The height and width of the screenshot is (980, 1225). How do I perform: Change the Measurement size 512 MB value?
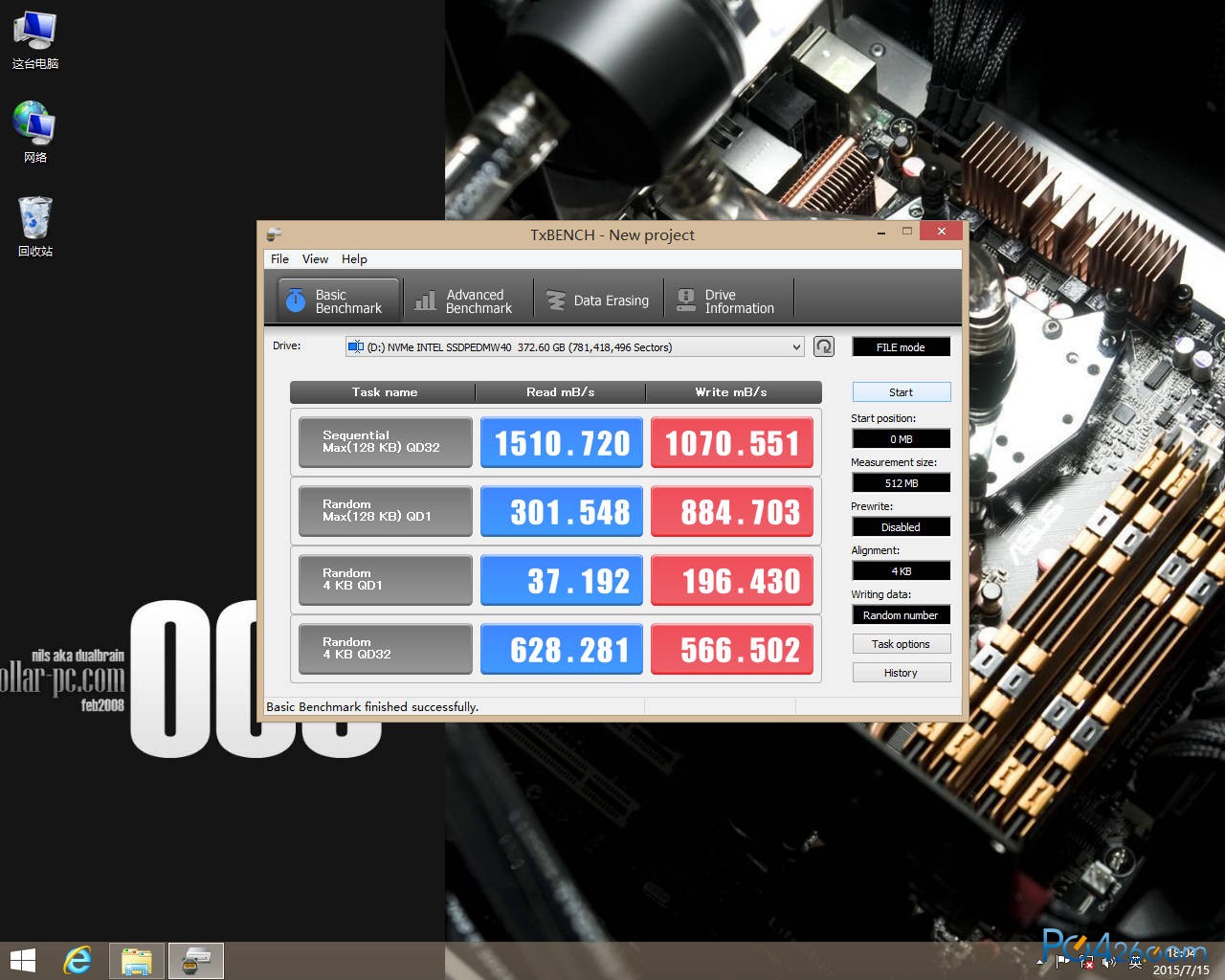point(901,482)
